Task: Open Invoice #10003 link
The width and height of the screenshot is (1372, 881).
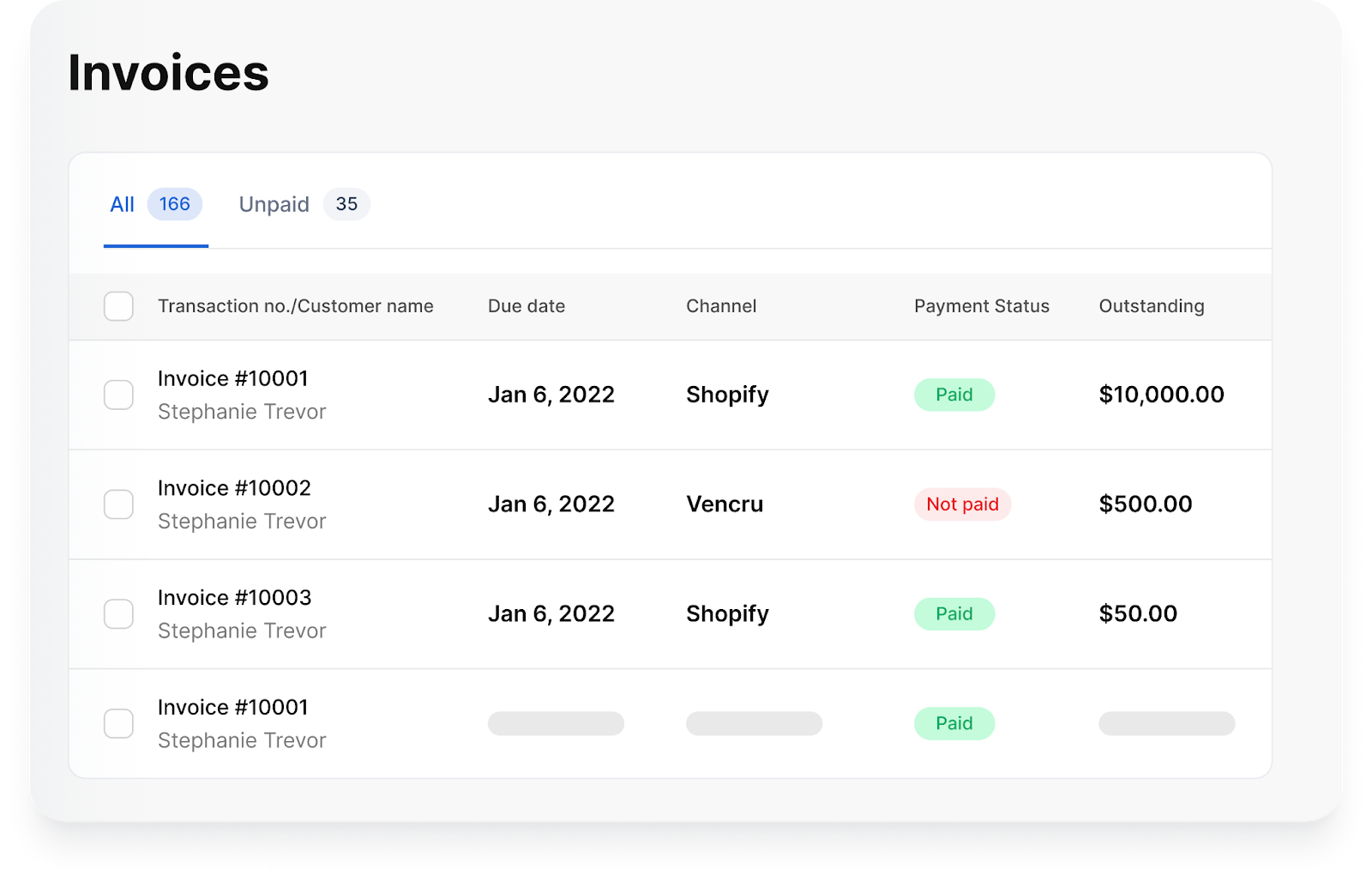Action: (x=234, y=598)
